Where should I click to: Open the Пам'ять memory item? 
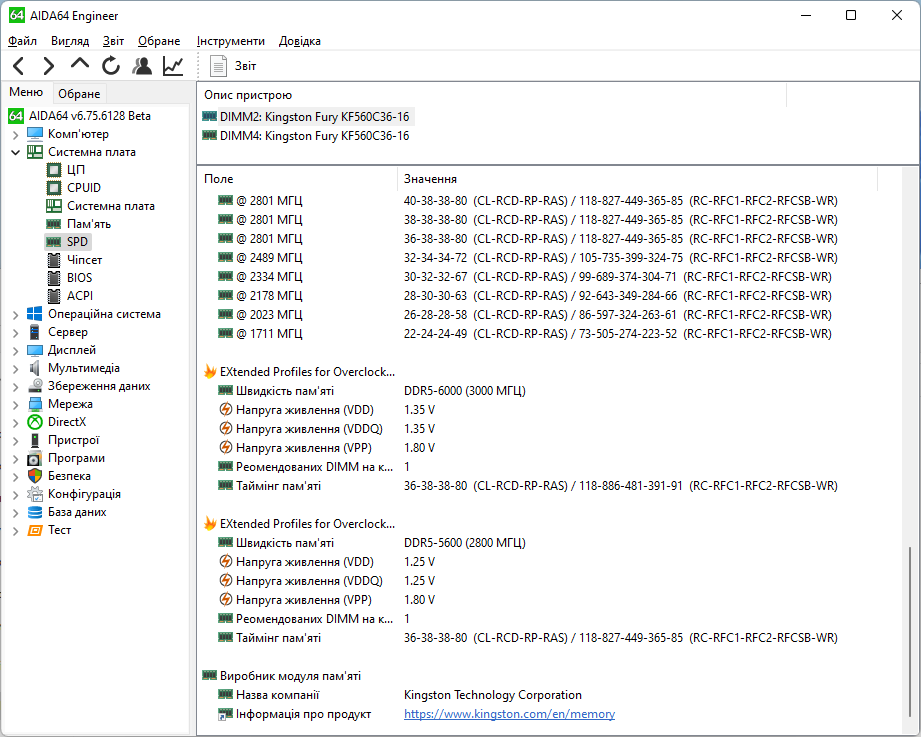[89, 224]
